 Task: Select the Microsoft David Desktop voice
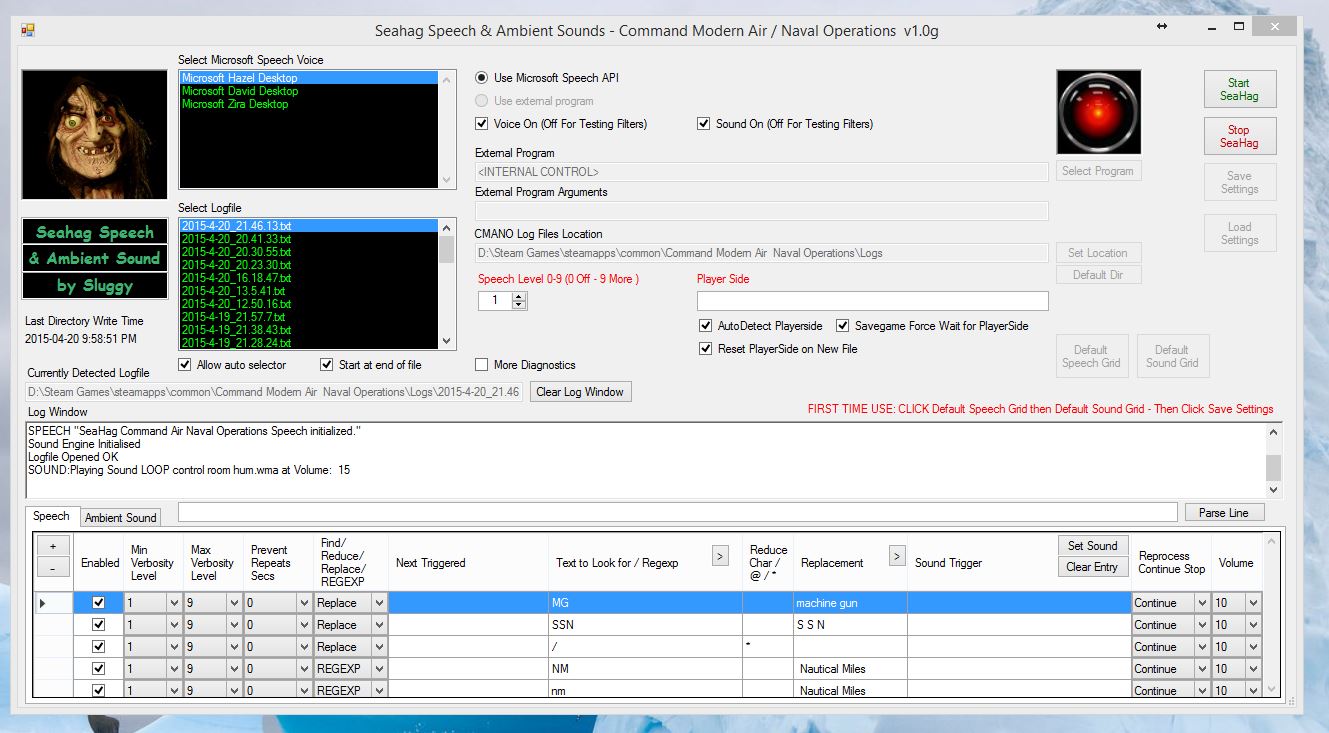pos(309,91)
